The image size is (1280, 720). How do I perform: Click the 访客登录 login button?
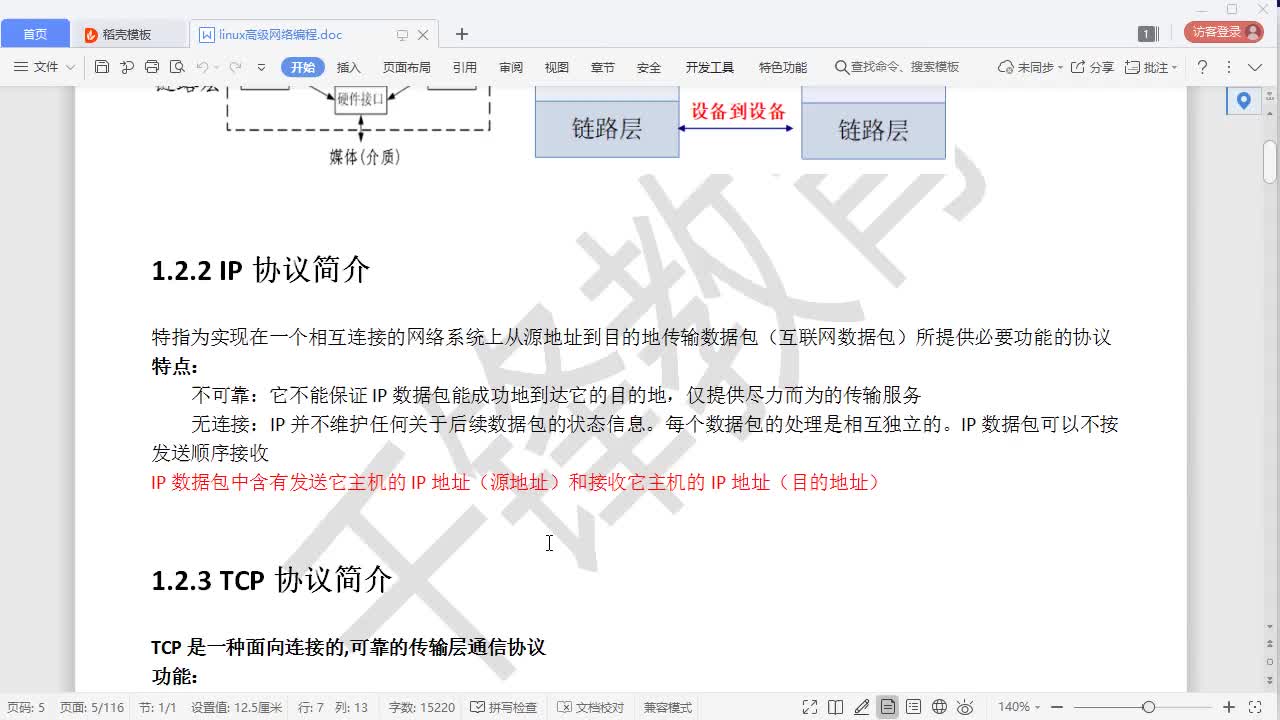pos(1223,32)
